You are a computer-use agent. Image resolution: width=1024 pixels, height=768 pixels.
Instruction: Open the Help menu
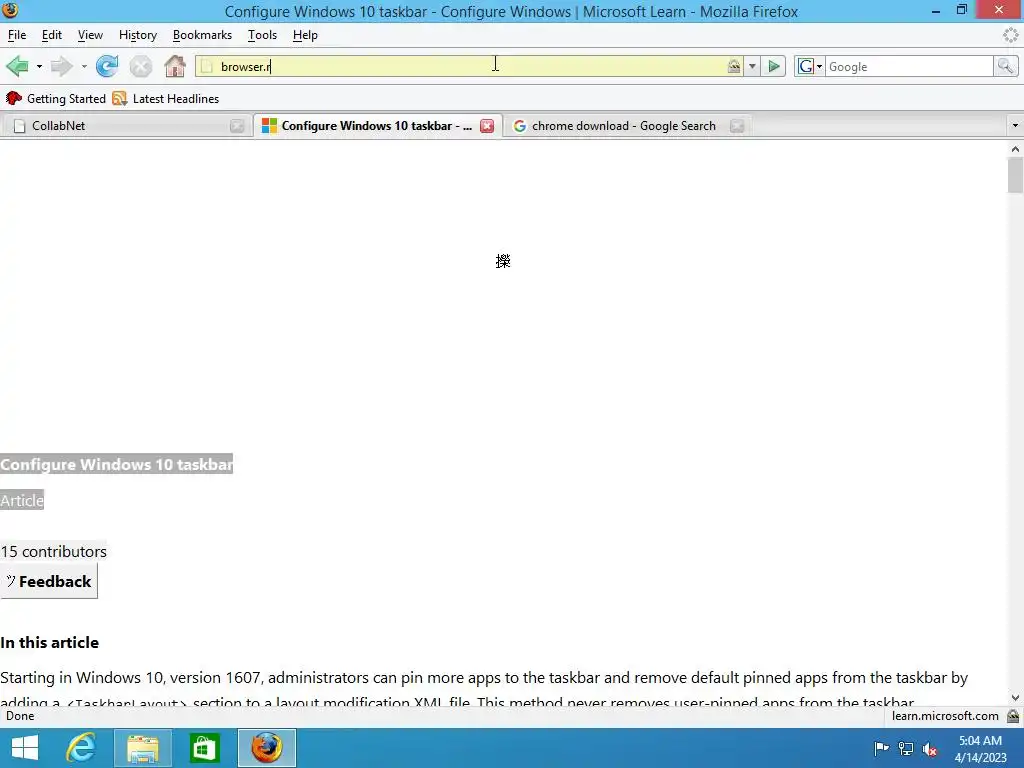tap(305, 35)
